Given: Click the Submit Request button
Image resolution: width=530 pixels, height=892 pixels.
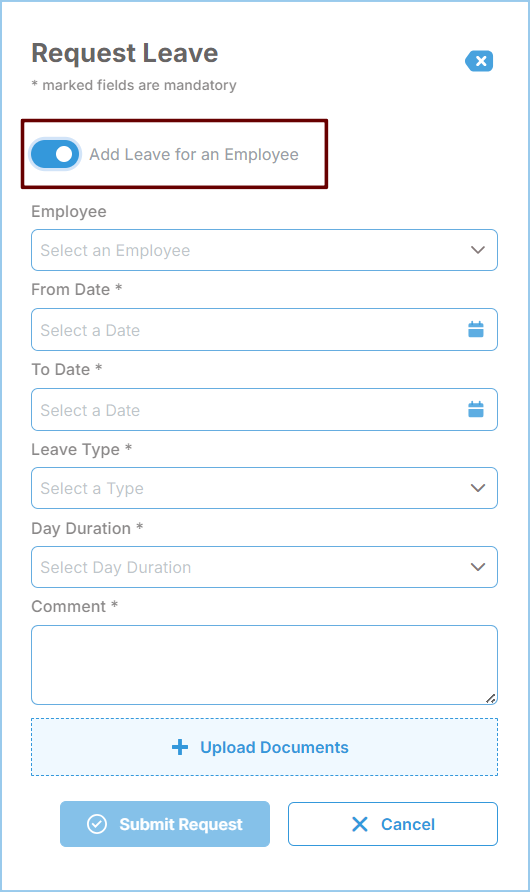Looking at the screenshot, I should coord(165,824).
